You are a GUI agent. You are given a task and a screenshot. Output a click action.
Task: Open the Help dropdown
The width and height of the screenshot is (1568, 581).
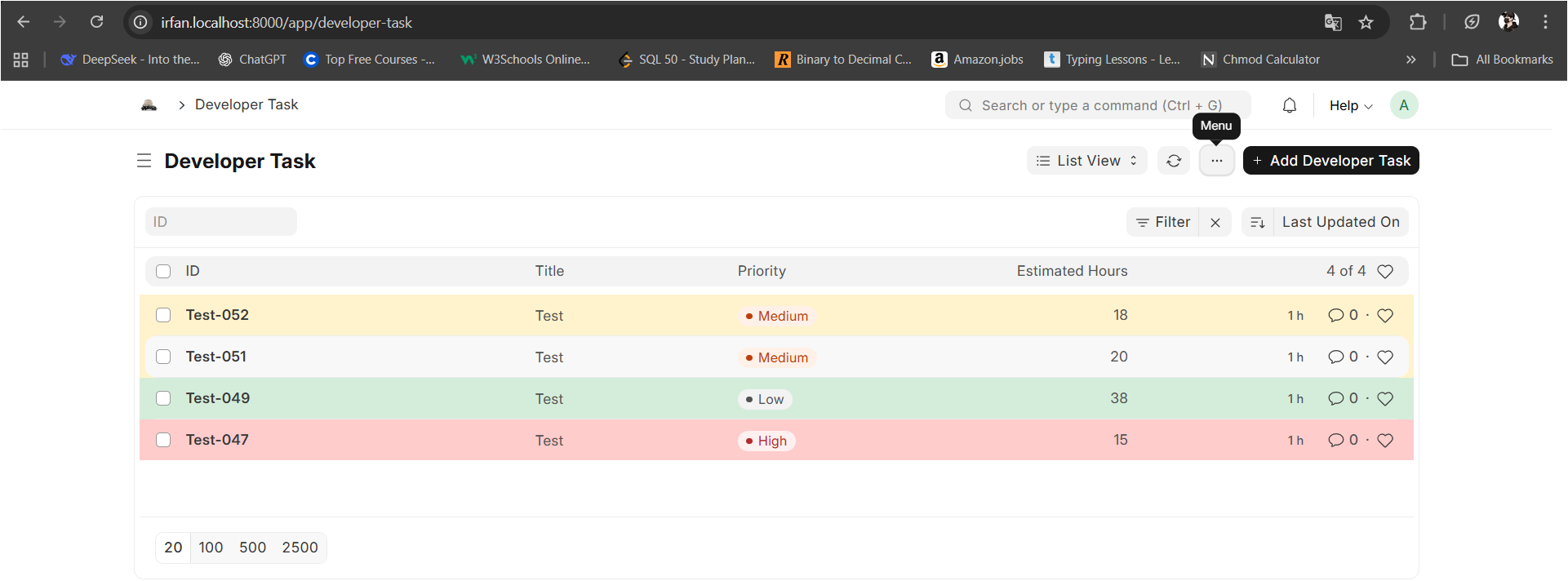click(x=1350, y=105)
